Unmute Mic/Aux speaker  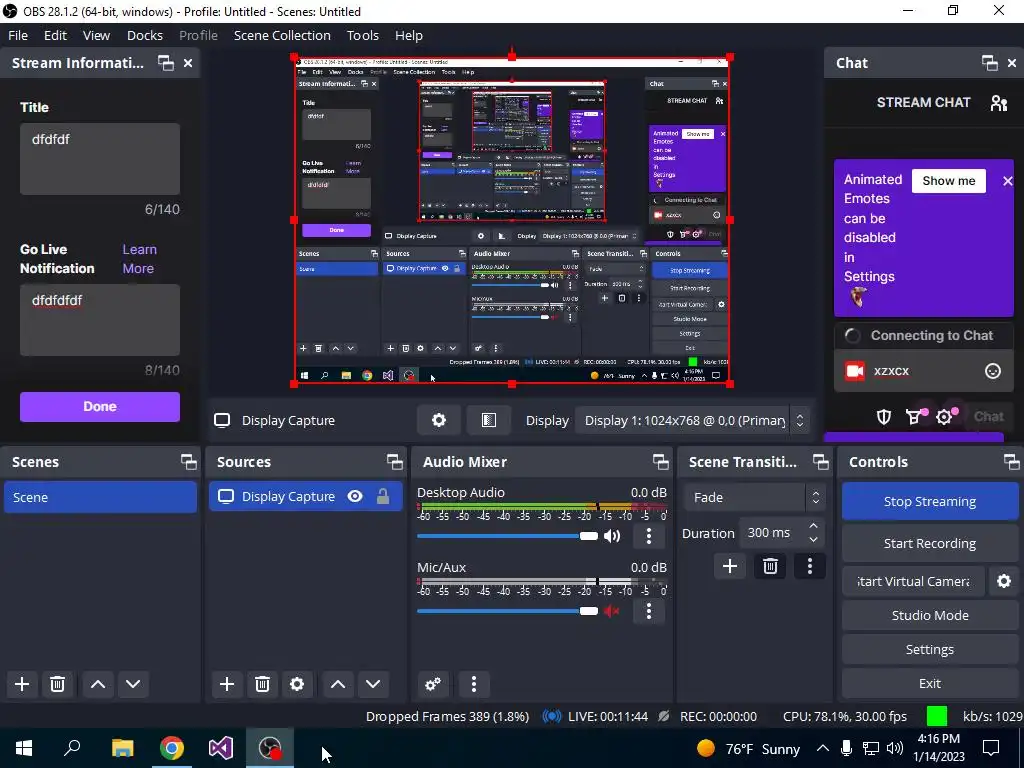pyautogui.click(x=612, y=611)
